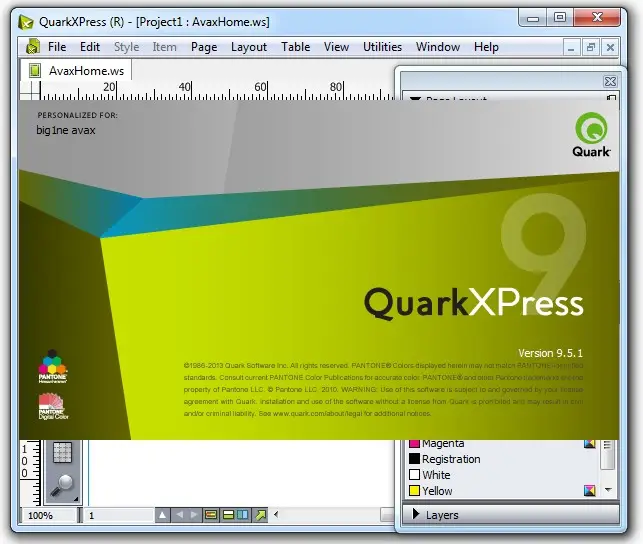The image size is (643, 544).
Task: Close the floating palette panel
Action: tap(610, 81)
